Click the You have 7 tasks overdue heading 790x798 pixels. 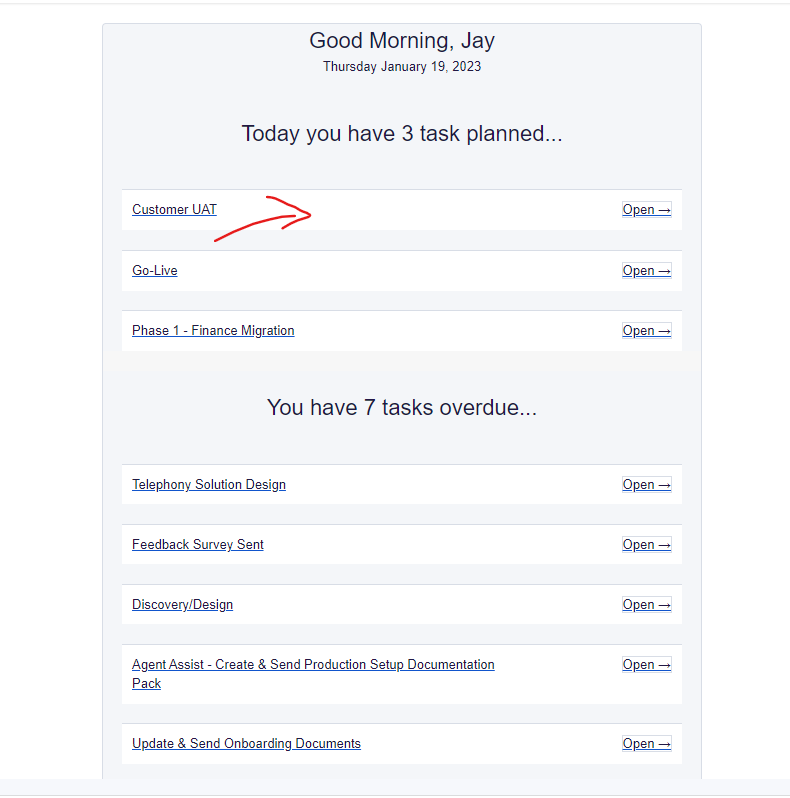pos(402,408)
